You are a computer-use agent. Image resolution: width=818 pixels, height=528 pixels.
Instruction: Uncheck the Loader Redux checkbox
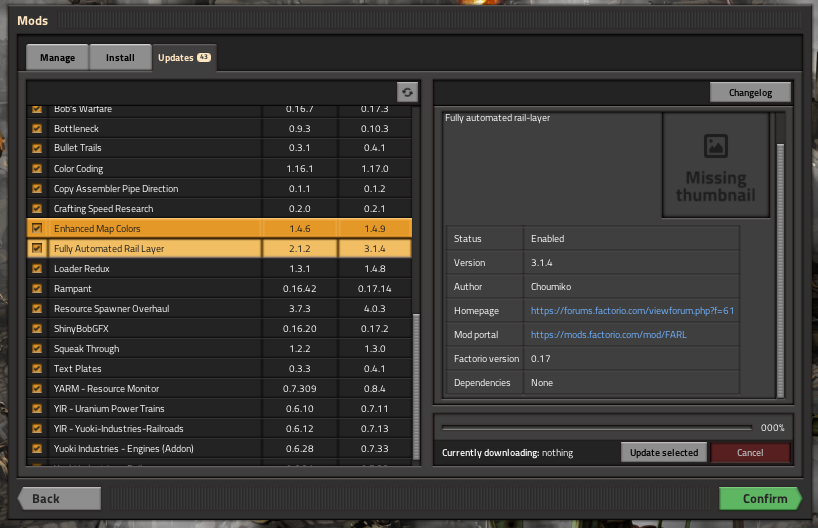(37, 268)
